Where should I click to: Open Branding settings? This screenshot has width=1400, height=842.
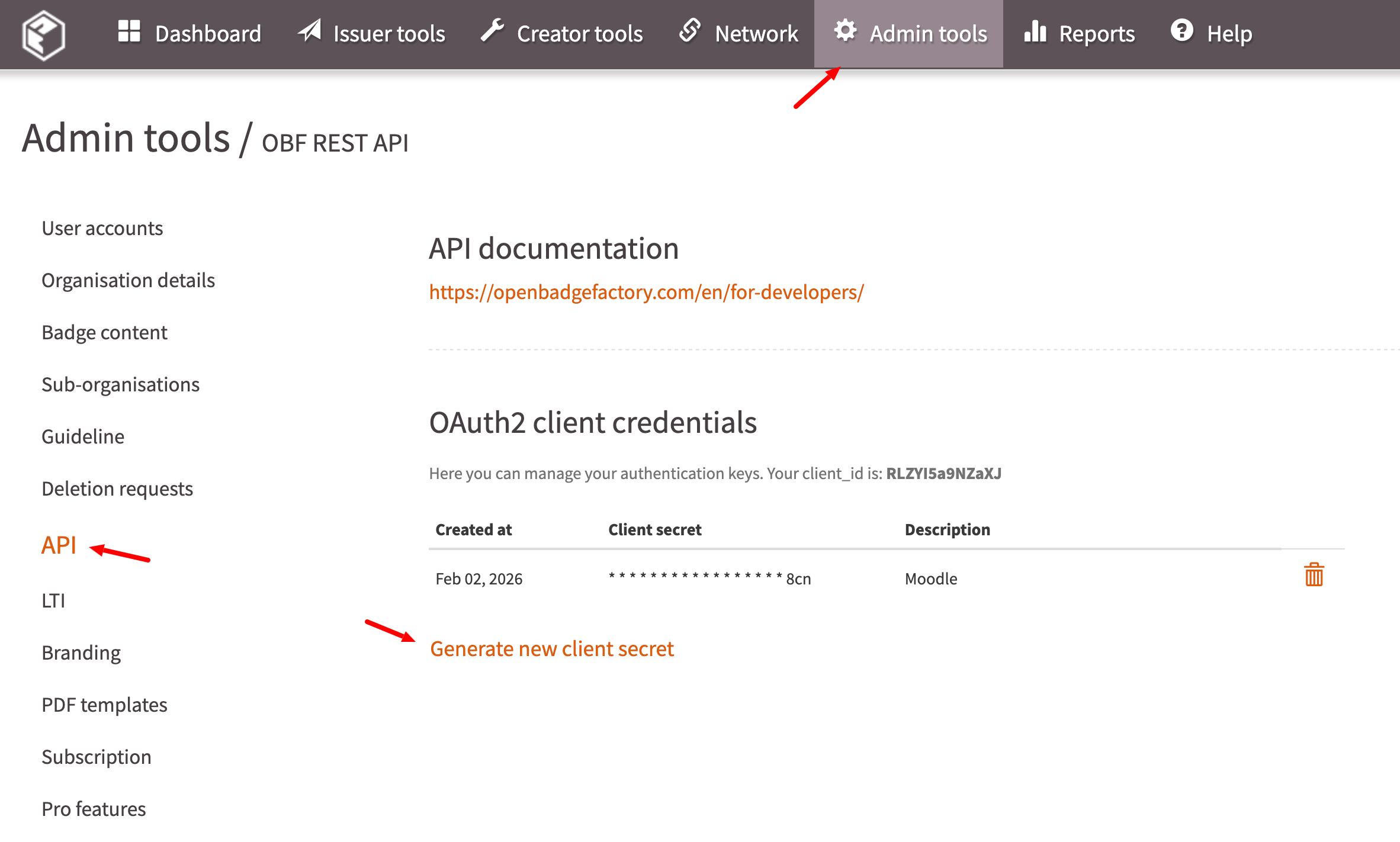[81, 653]
